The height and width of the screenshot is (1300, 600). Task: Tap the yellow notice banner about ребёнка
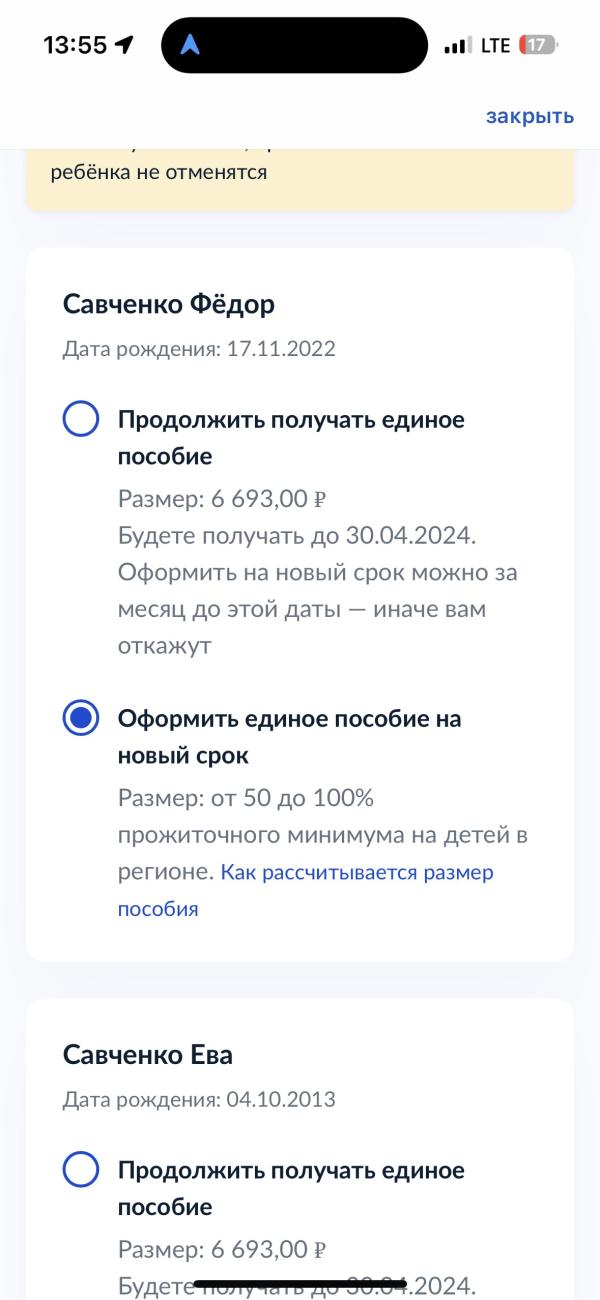pos(300,180)
